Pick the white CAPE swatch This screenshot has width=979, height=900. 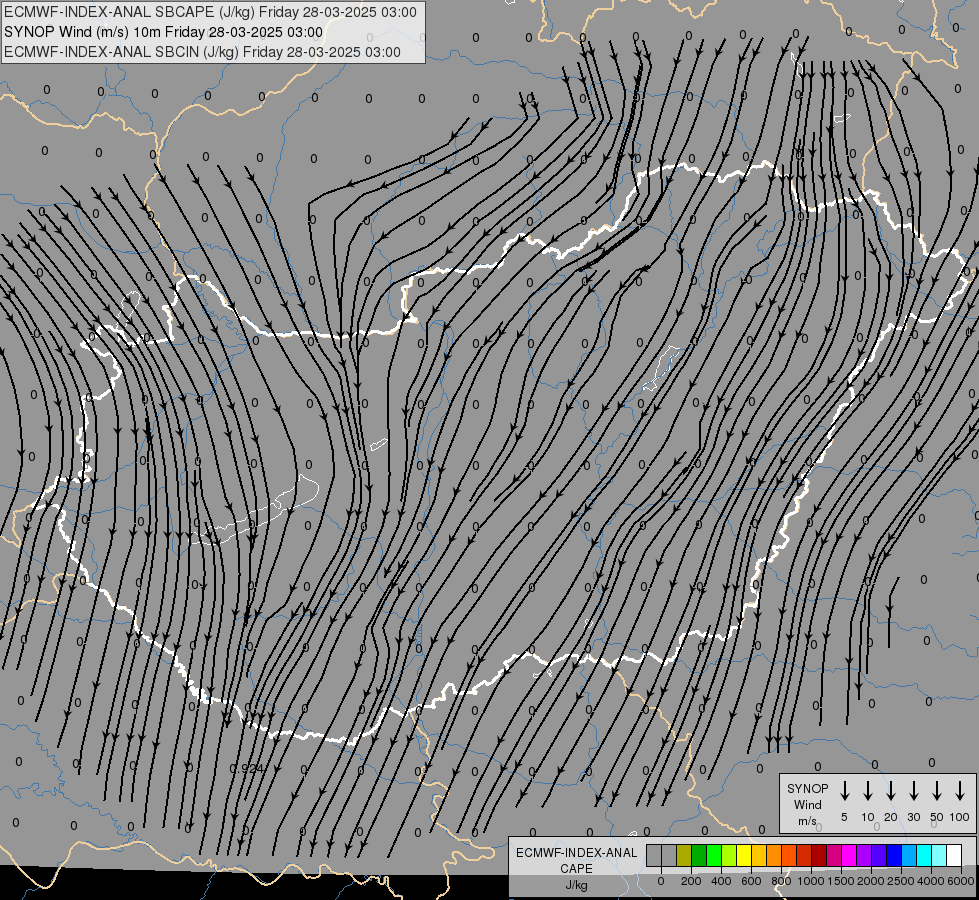coord(954,855)
